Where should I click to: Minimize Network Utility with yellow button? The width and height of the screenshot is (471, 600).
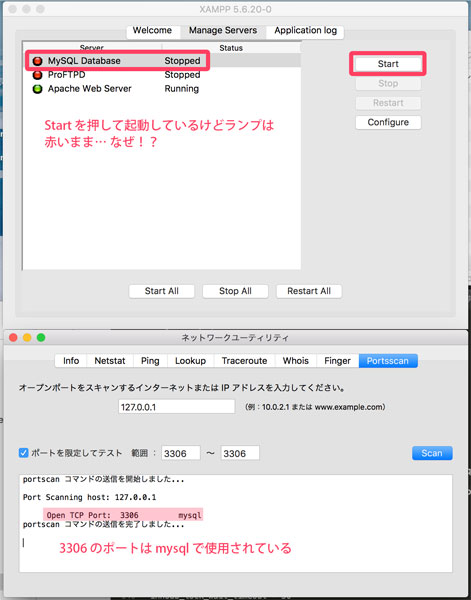[x=27, y=338]
